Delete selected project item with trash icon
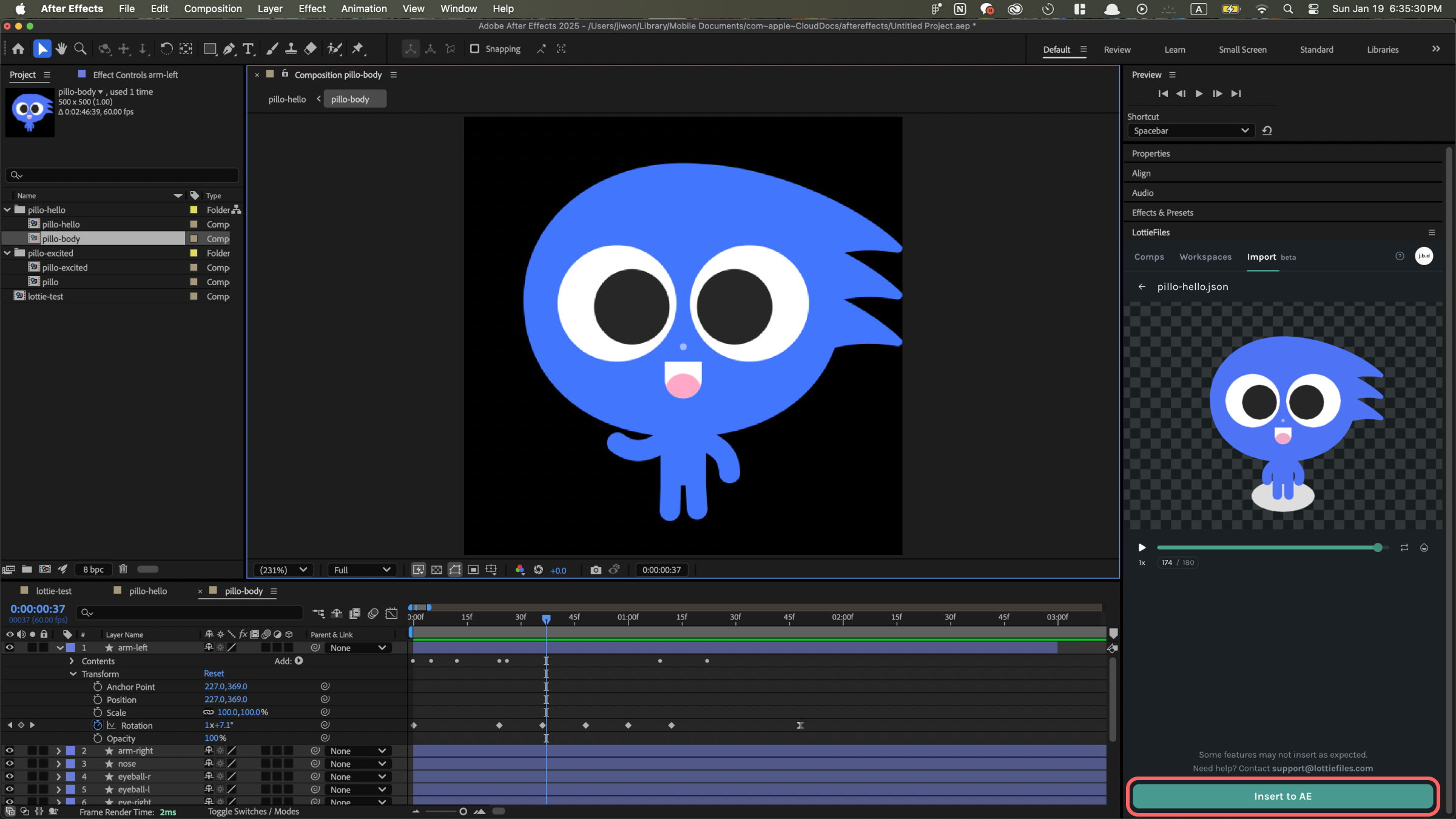This screenshot has width=1456, height=819. pyautogui.click(x=123, y=569)
